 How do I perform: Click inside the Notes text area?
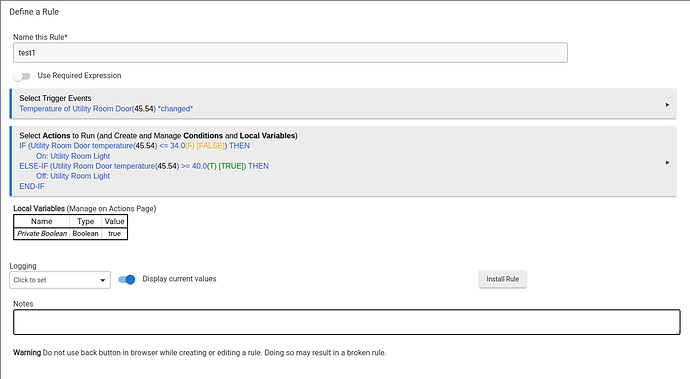coord(347,322)
